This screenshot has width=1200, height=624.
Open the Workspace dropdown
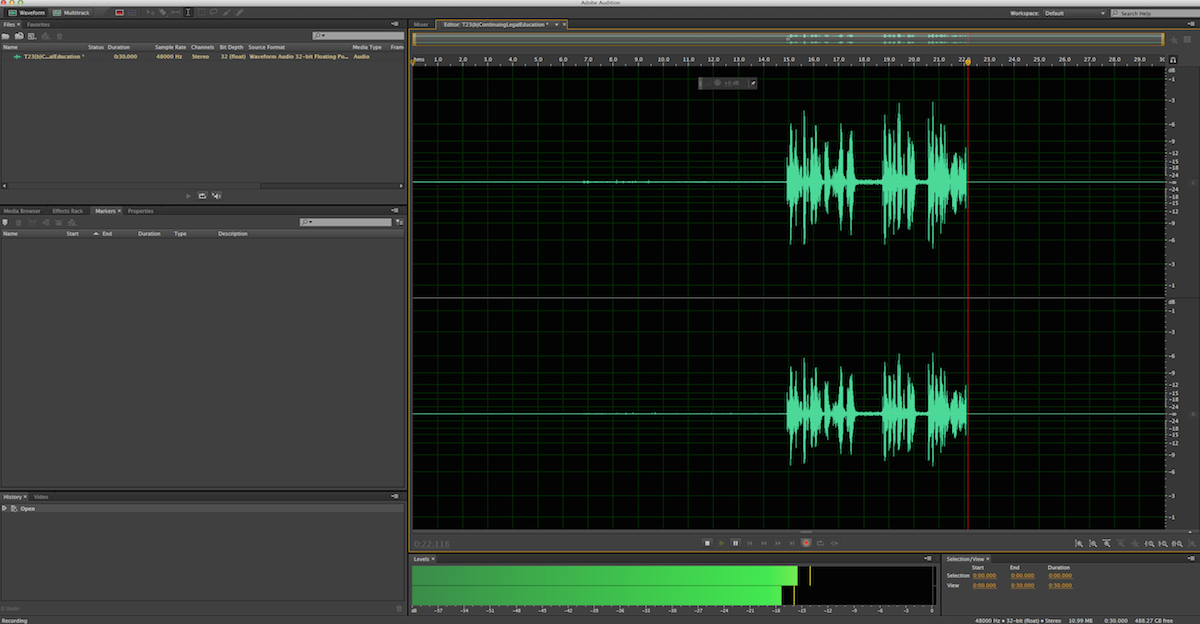coord(1074,13)
